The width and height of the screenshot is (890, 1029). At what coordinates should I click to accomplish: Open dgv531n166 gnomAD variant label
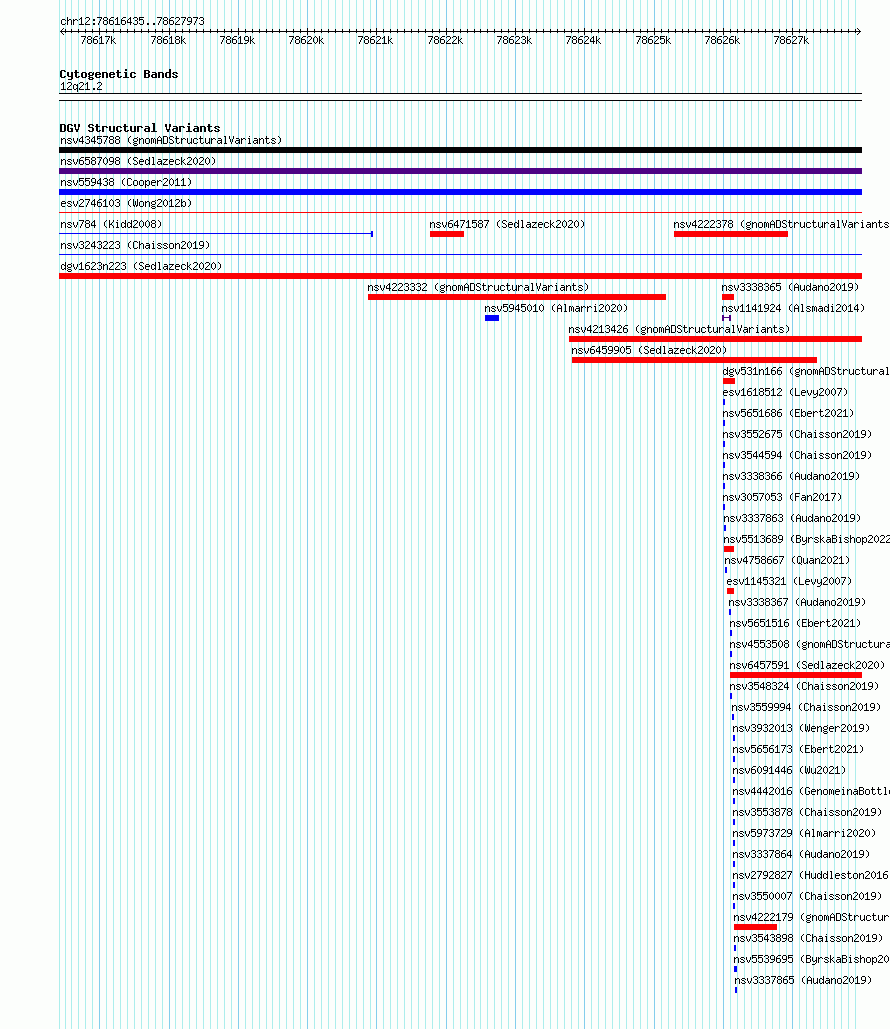[806, 371]
